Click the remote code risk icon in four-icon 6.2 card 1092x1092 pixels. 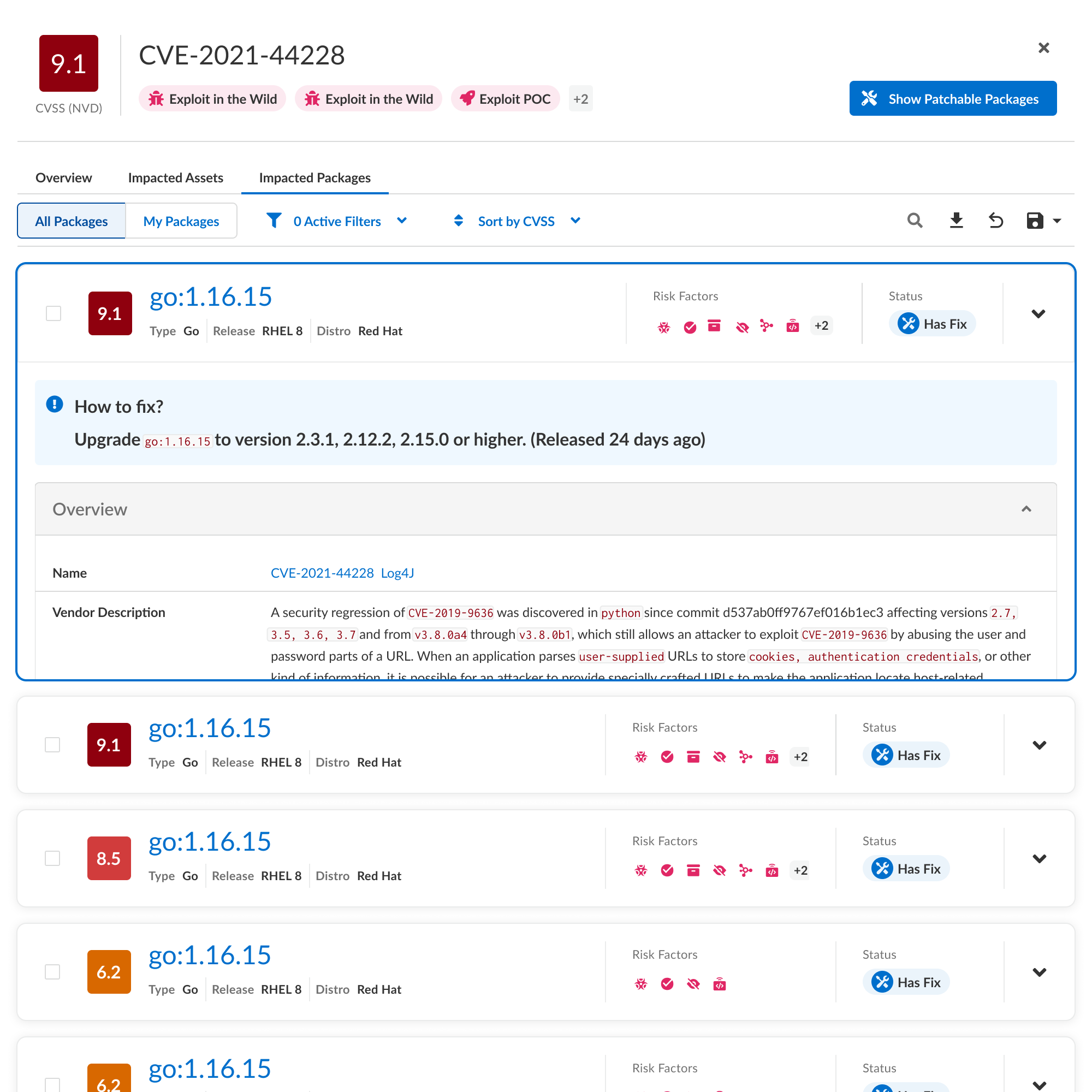[719, 984]
